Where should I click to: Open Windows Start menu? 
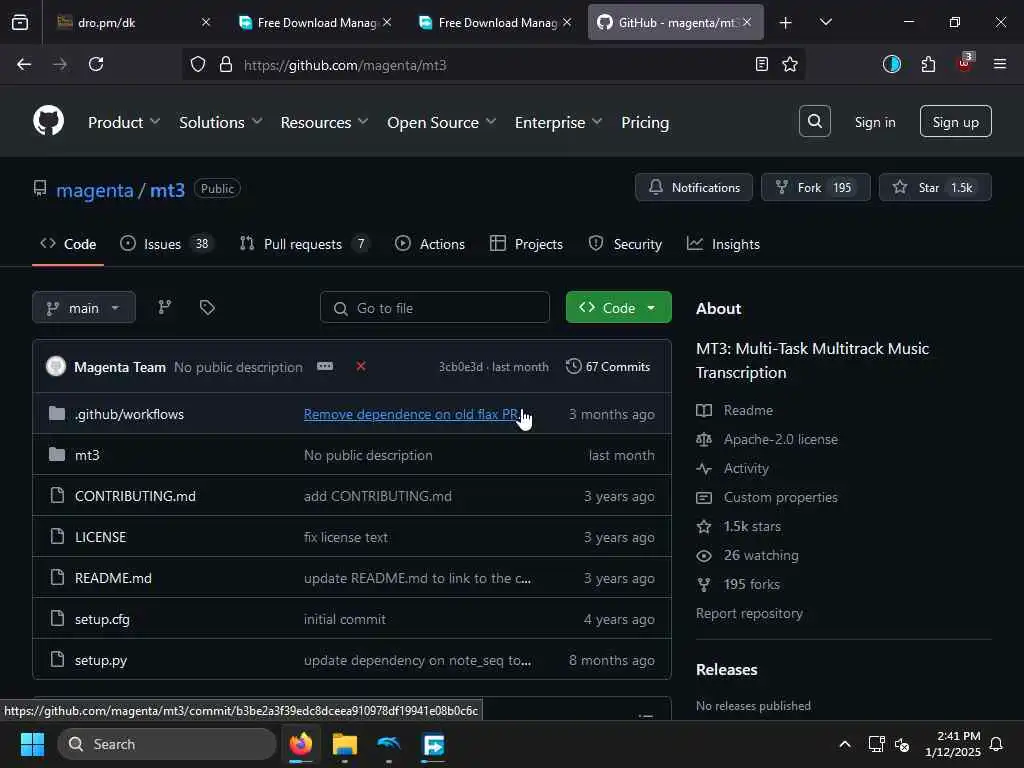tap(32, 744)
